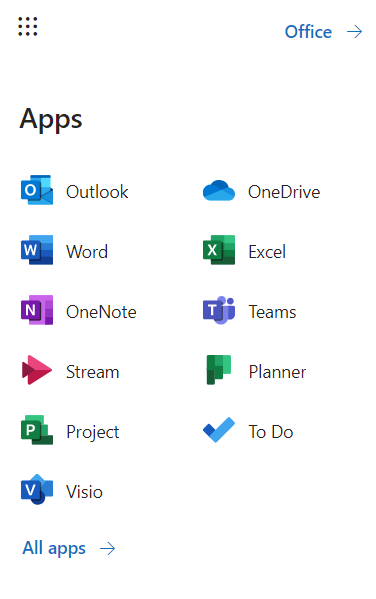Select the Project text label
The image size is (376, 599).
click(92, 432)
